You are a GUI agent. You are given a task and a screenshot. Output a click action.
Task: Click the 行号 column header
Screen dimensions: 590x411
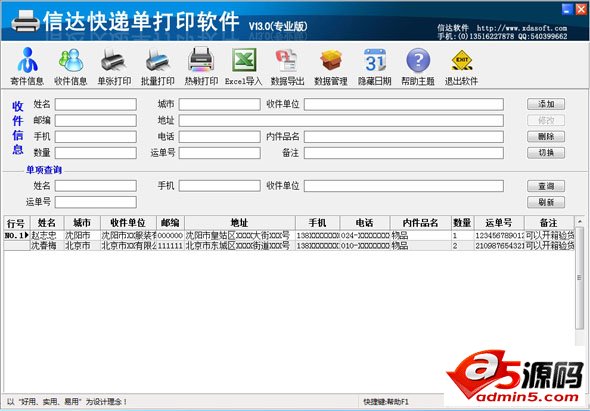click(x=17, y=223)
